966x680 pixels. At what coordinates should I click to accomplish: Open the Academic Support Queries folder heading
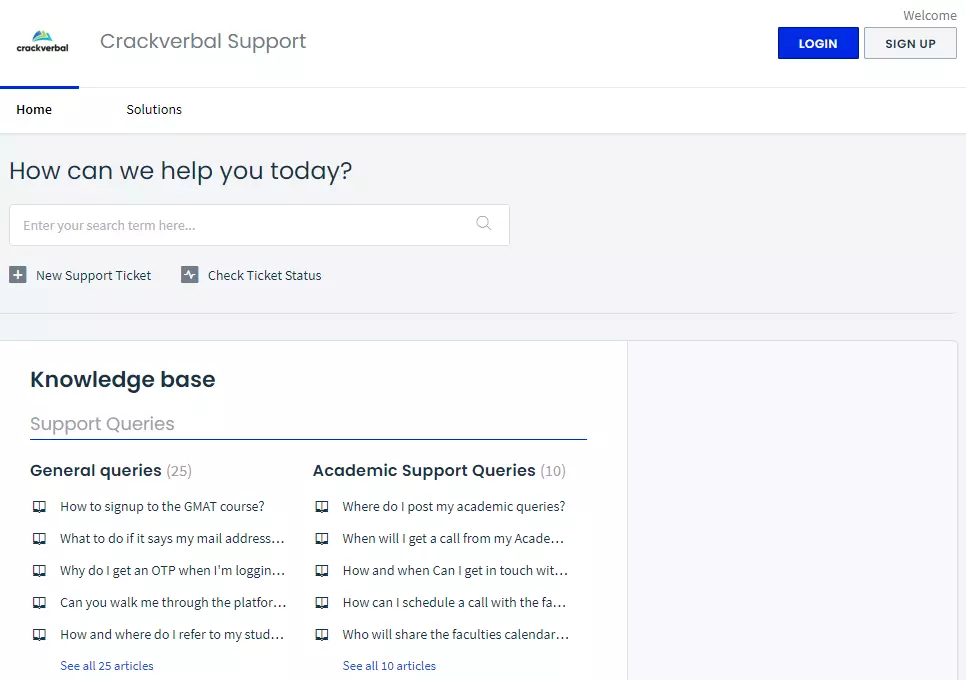point(424,471)
